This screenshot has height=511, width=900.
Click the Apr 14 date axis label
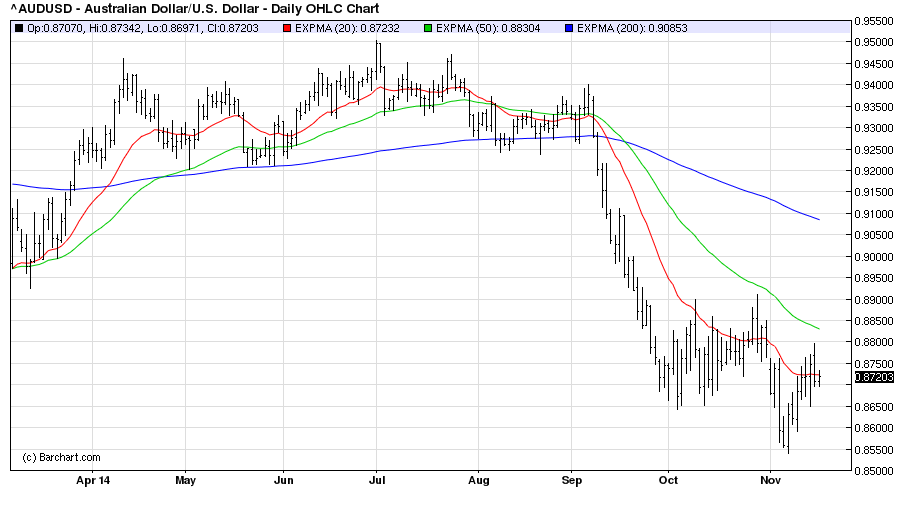click(91, 480)
